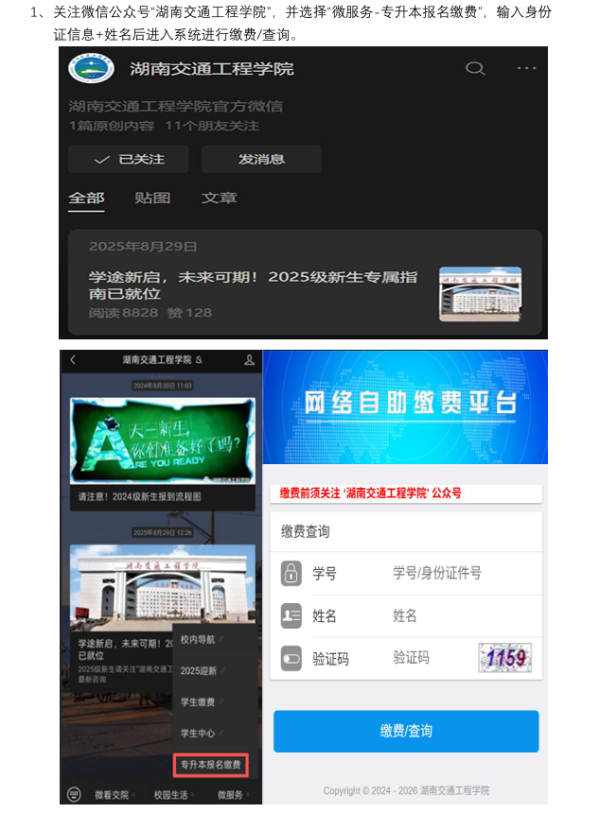
Task: Click the 湖南交通工程学院 round logo avatar
Action: (91, 68)
